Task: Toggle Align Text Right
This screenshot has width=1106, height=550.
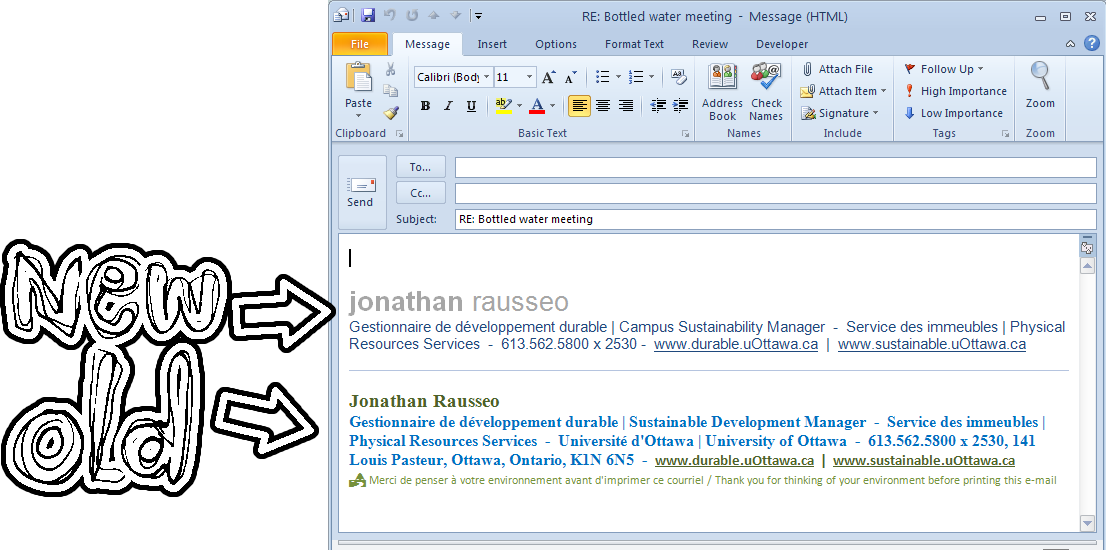Action: [626, 106]
